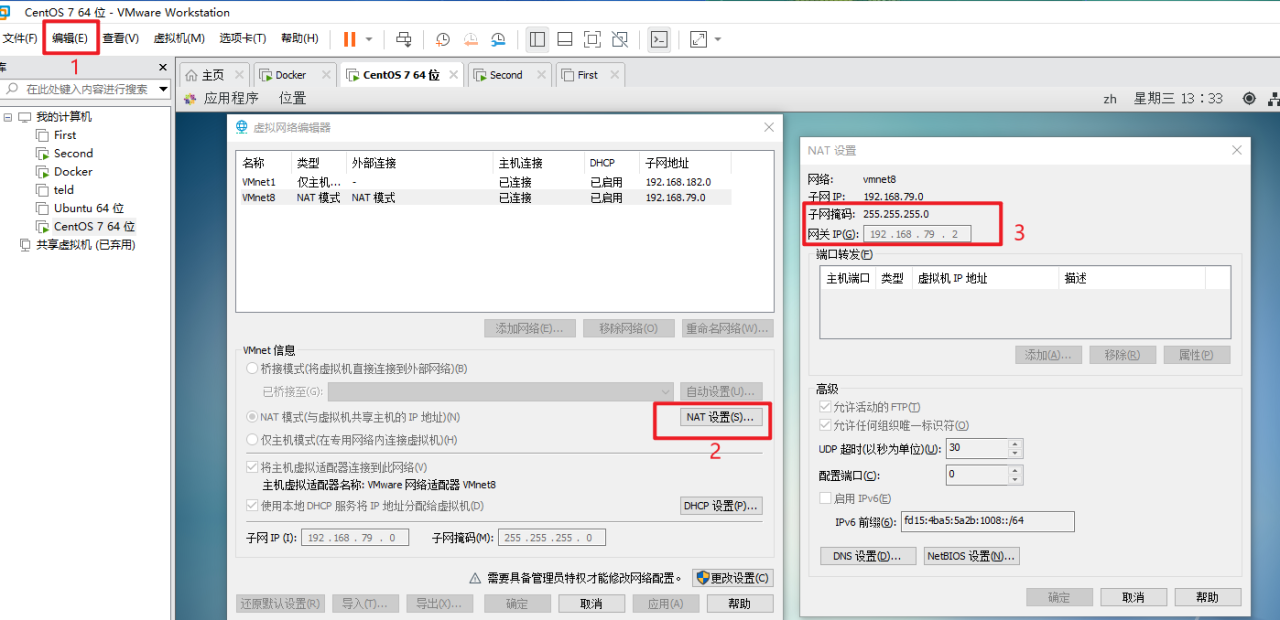Open the 查看(V) menu
This screenshot has height=620, width=1280.
[x=120, y=38]
